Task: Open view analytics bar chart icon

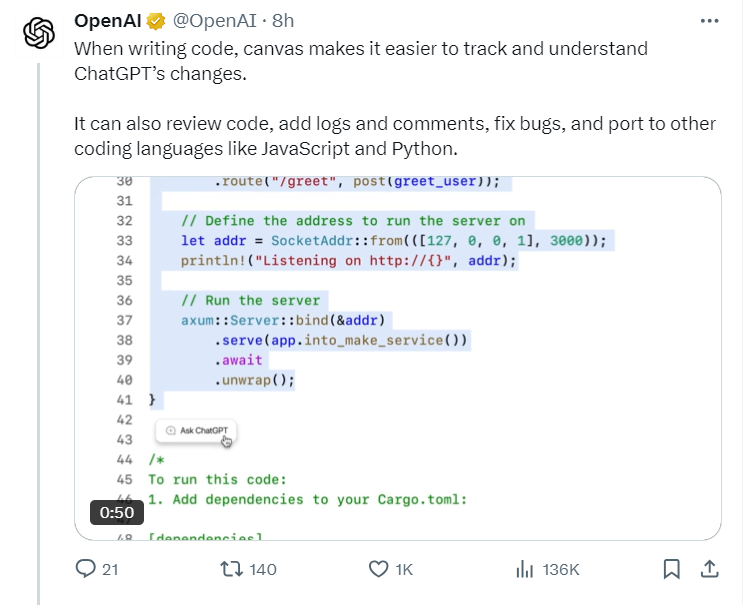Action: point(525,569)
